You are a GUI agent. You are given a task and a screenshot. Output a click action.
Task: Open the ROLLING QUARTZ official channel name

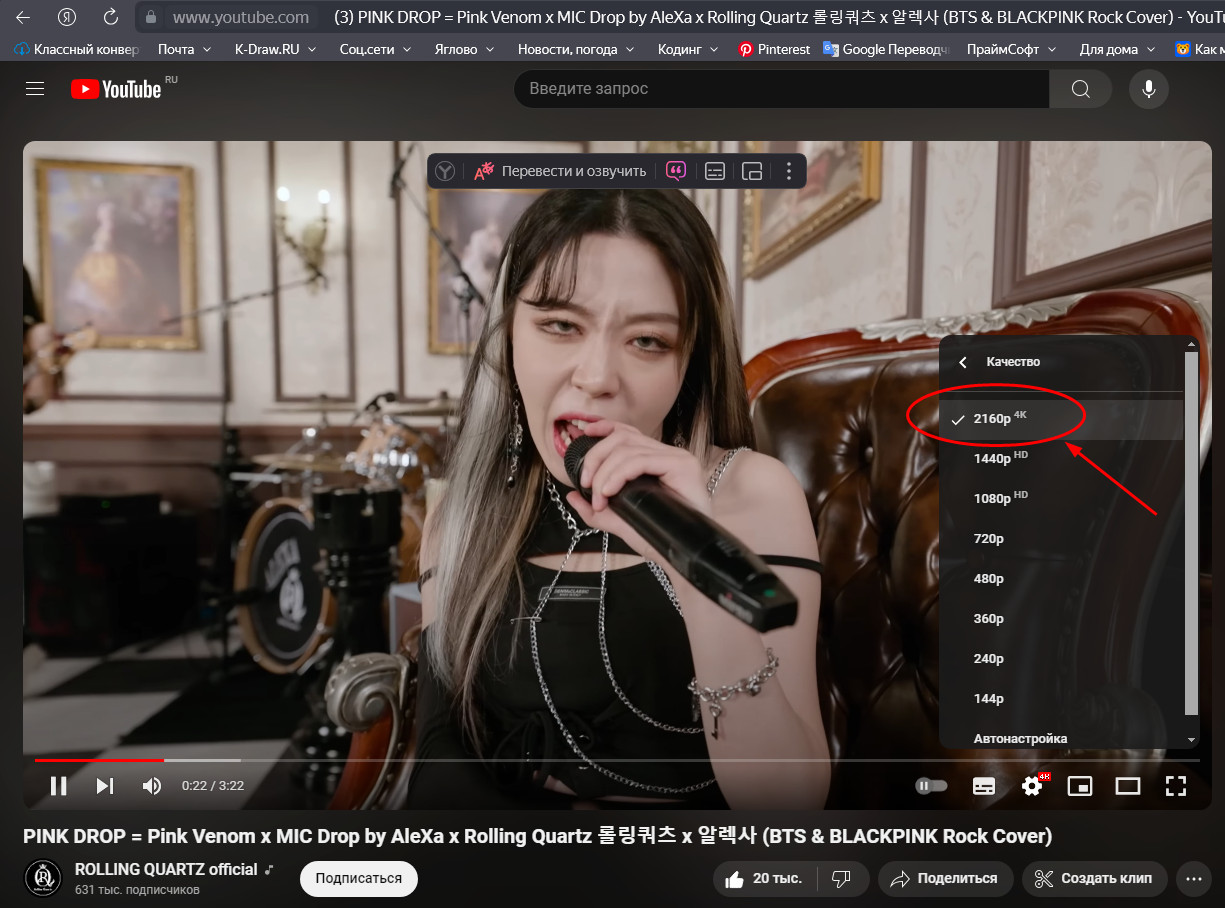[x=166, y=869]
